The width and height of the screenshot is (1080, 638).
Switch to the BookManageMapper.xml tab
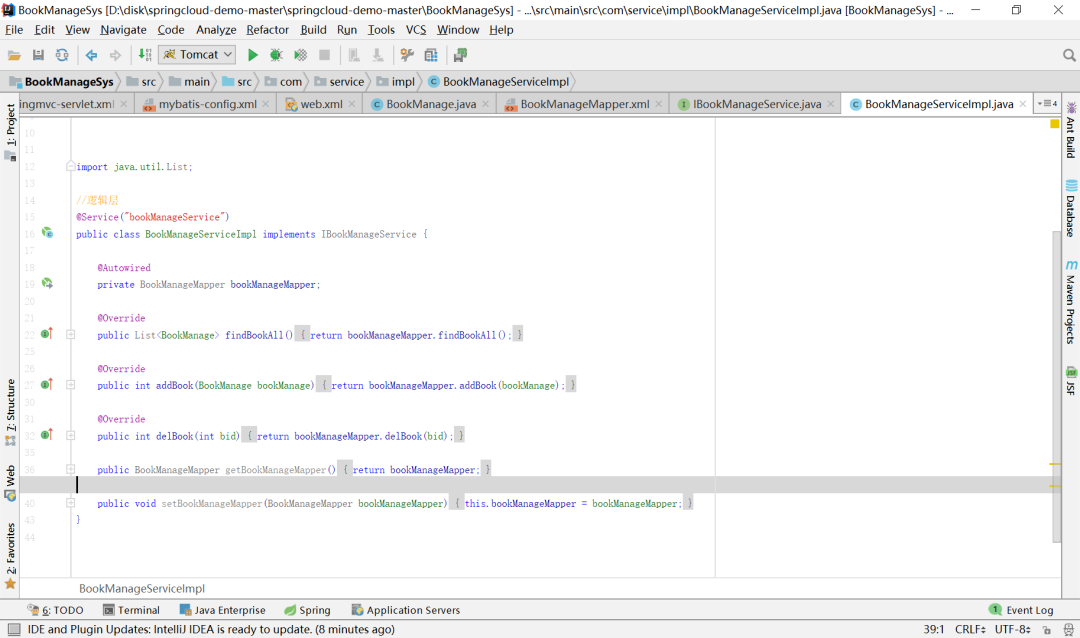(x=584, y=104)
